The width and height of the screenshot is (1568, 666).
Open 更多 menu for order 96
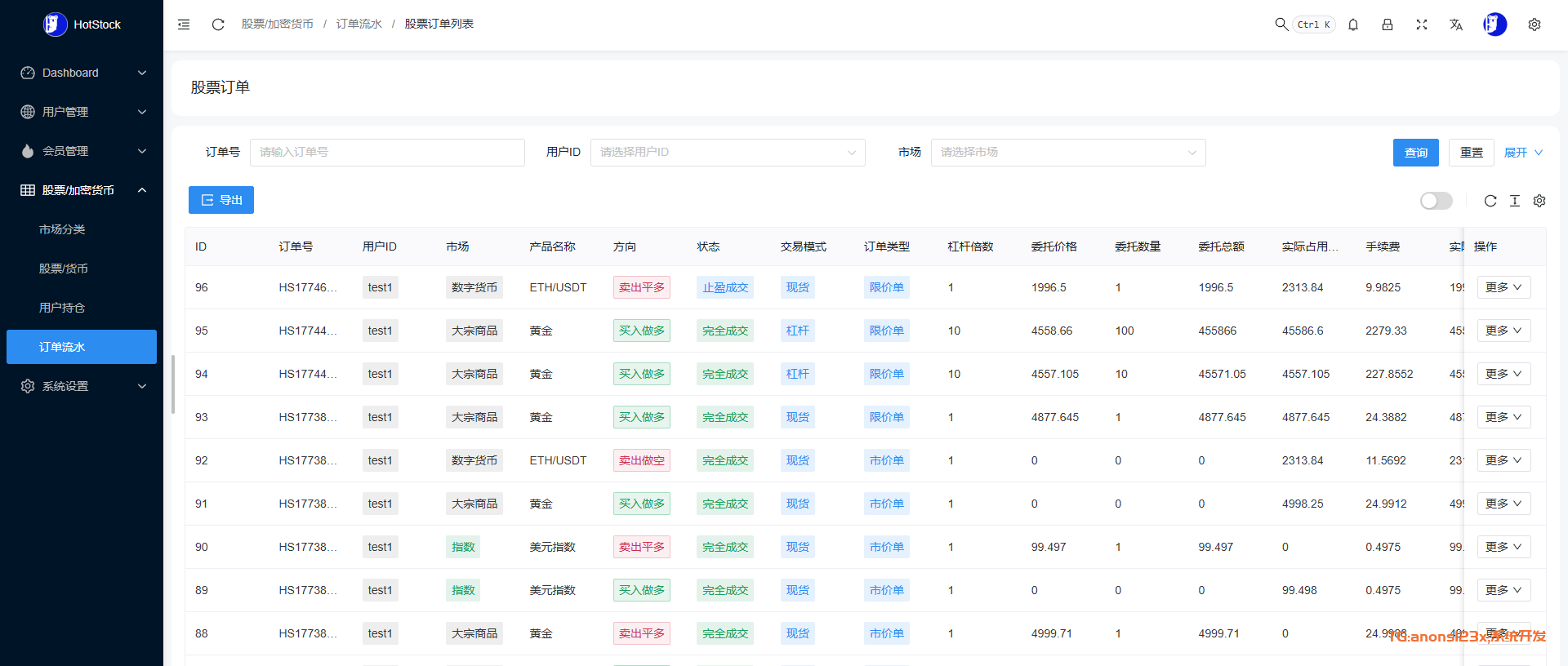pos(1503,287)
